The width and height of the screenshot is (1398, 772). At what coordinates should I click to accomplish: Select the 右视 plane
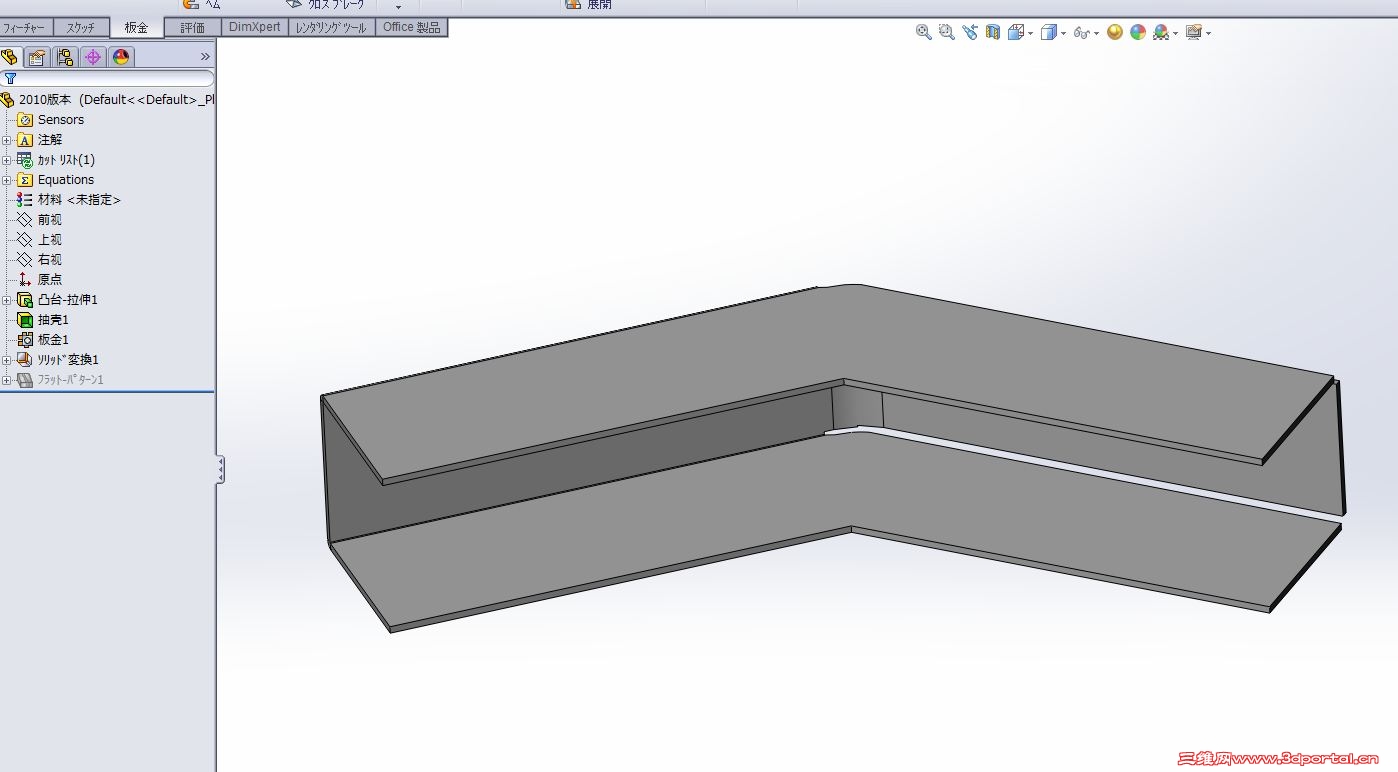pos(50,260)
